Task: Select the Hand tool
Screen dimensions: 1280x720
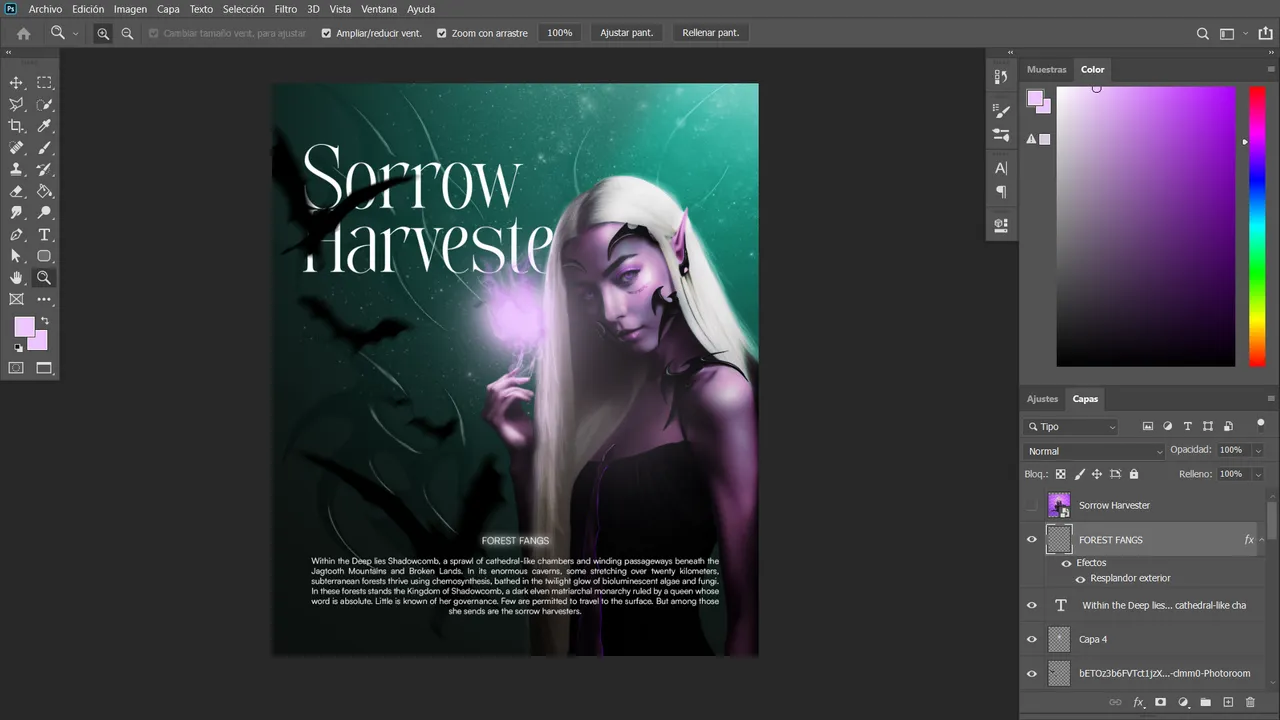Action: coord(16,278)
